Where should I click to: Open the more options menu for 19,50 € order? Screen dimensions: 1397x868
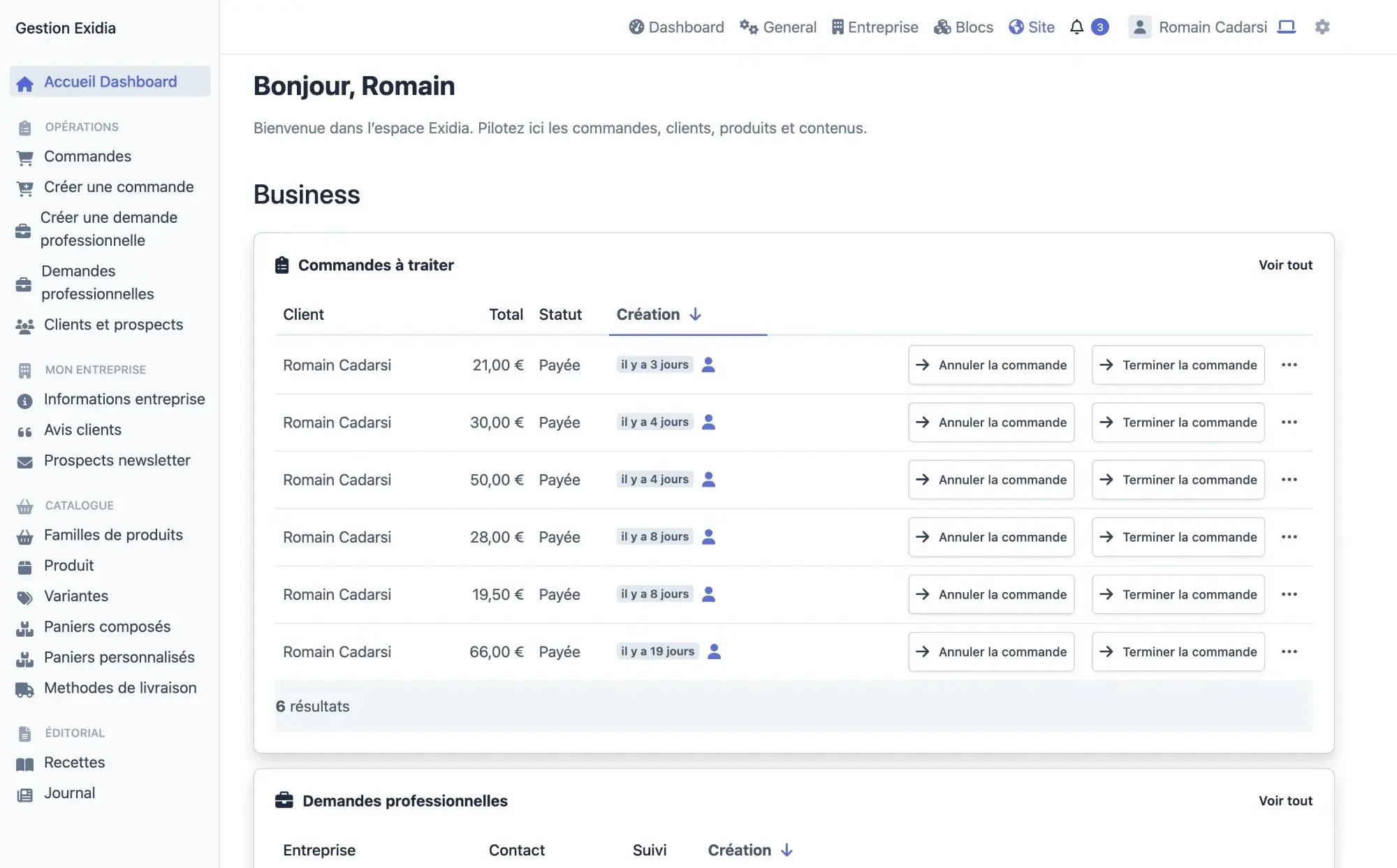pyautogui.click(x=1289, y=594)
